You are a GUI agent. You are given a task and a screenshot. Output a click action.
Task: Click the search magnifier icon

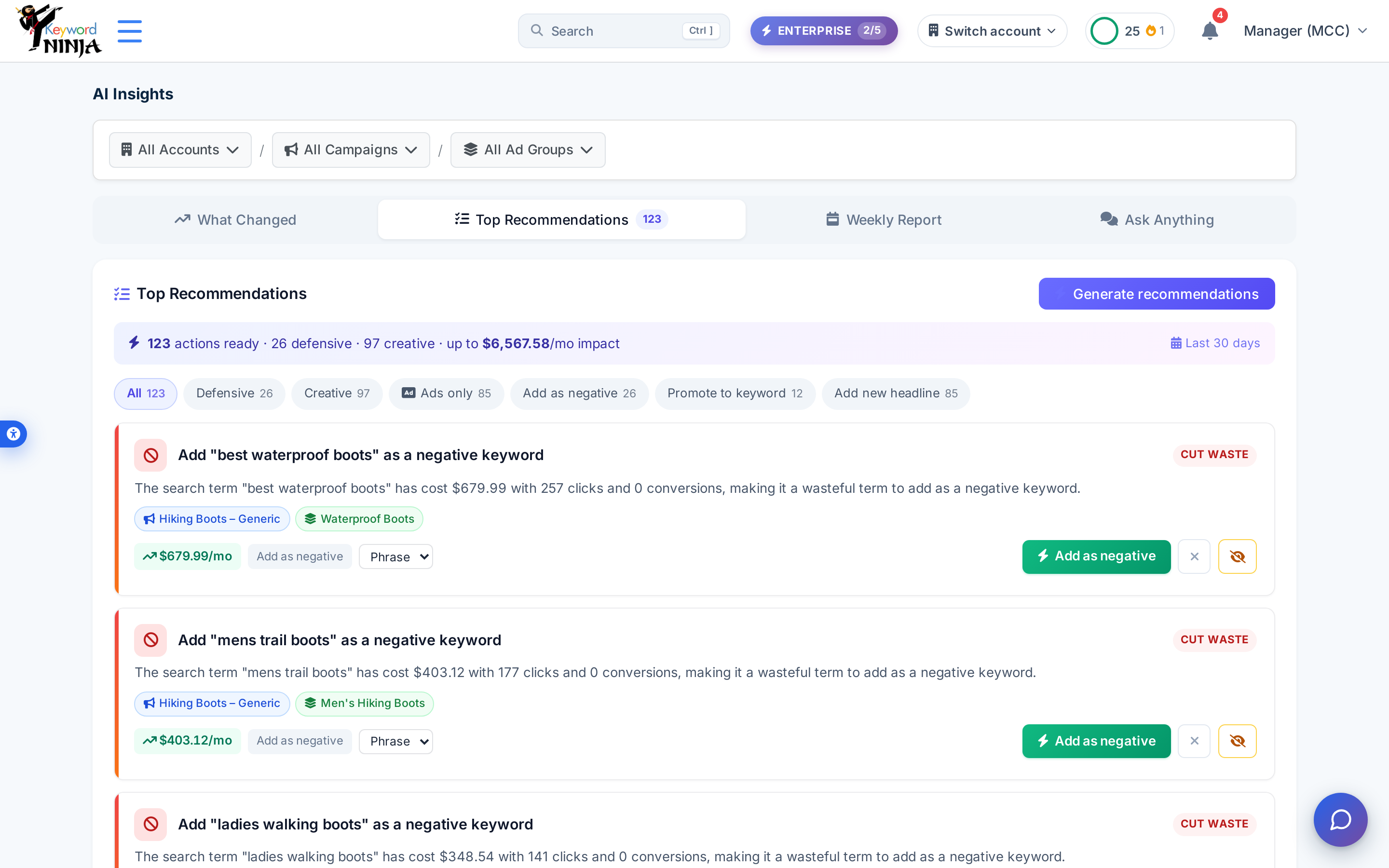(x=537, y=30)
